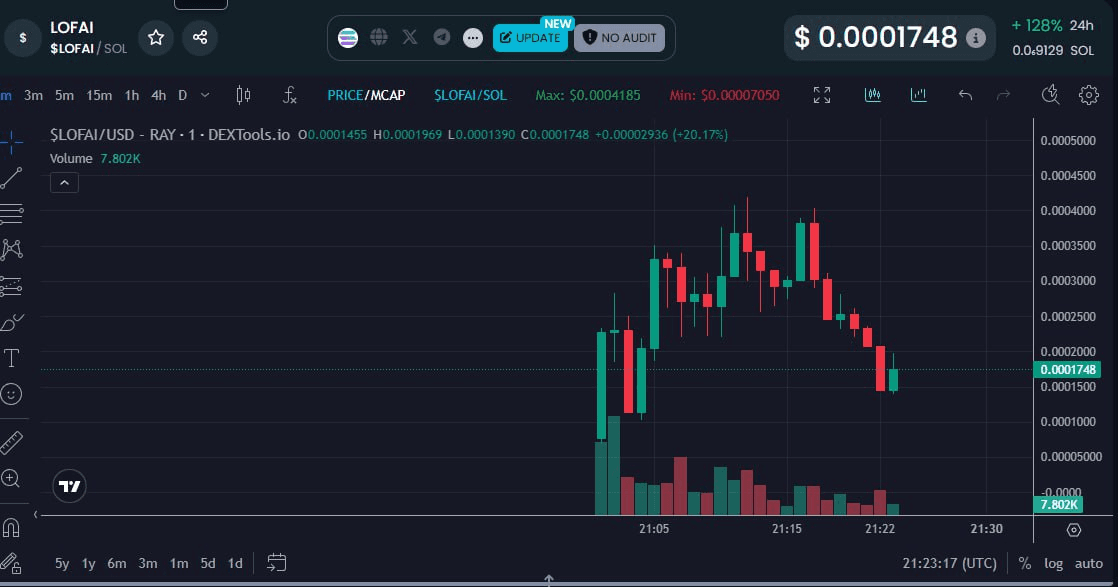Toggle magnet snapping mode
The image size is (1118, 587).
click(x=11, y=528)
